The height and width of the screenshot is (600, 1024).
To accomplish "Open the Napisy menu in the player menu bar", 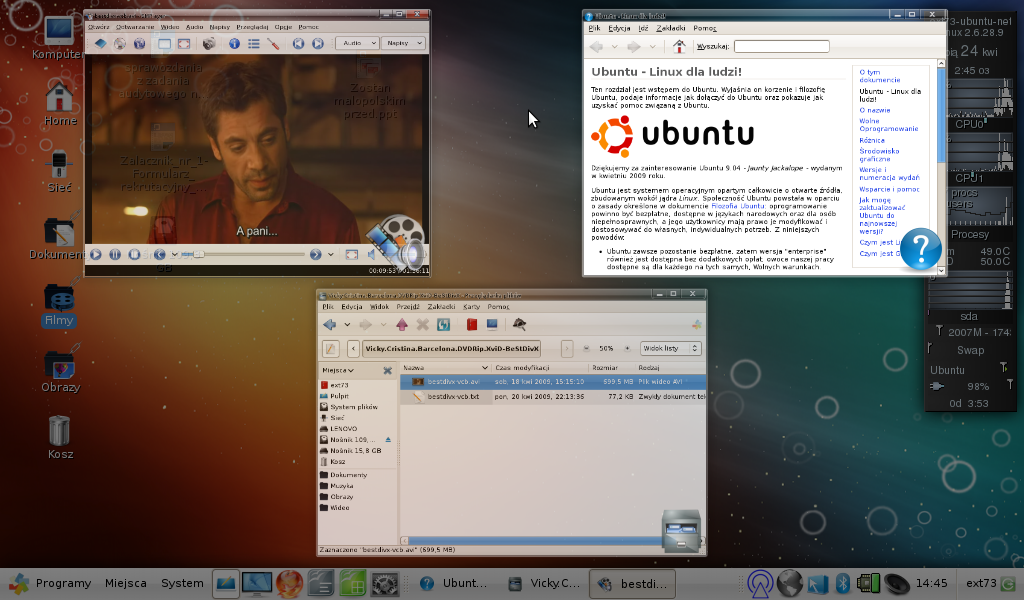I will click(219, 27).
